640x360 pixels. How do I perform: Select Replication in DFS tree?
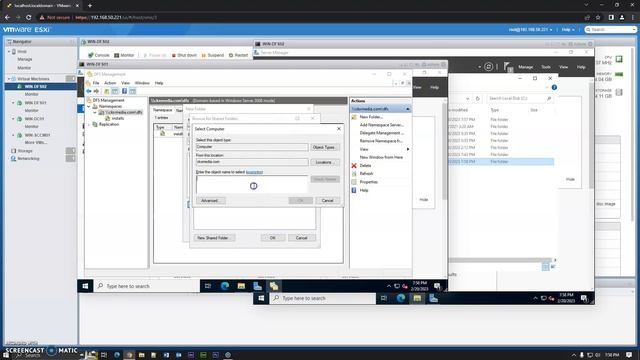click(x=109, y=124)
